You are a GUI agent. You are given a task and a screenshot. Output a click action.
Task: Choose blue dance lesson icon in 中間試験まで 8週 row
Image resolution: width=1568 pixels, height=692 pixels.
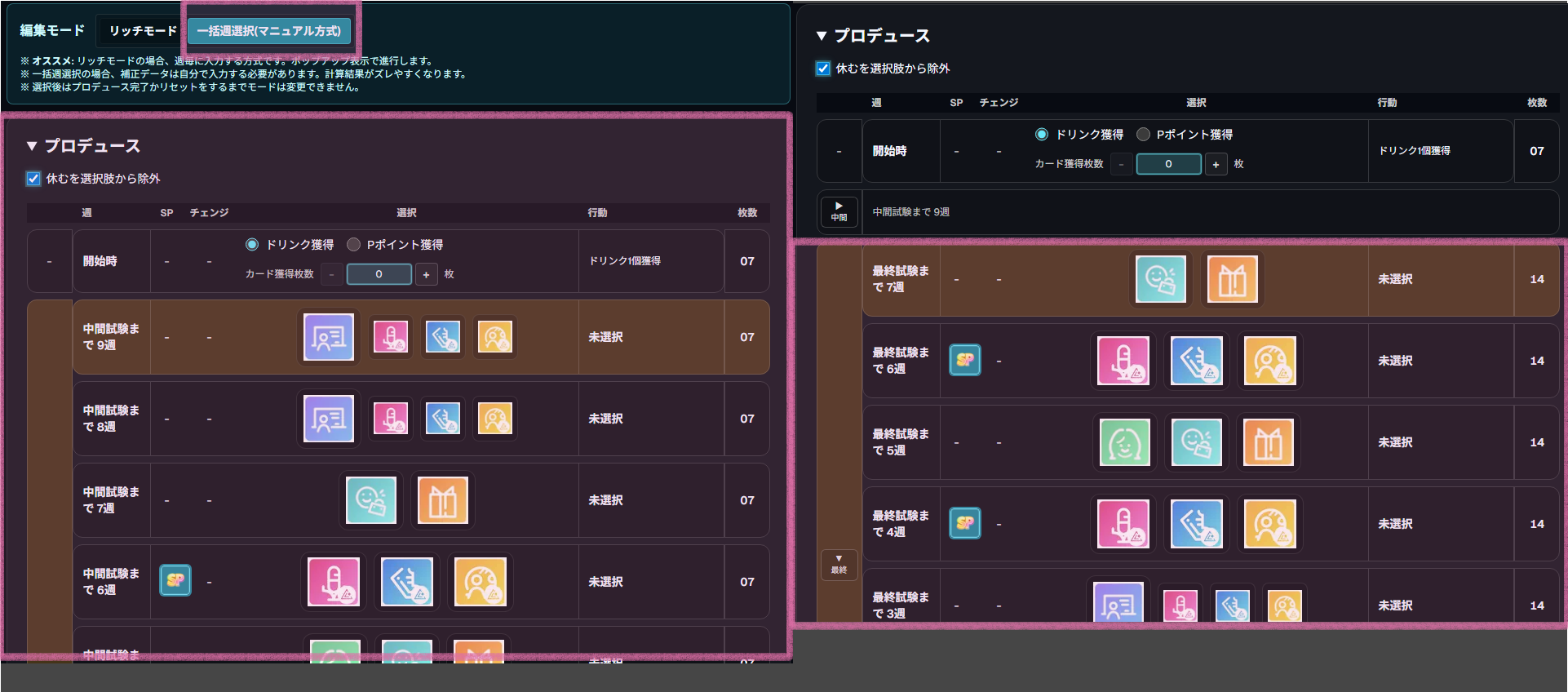pos(443,418)
